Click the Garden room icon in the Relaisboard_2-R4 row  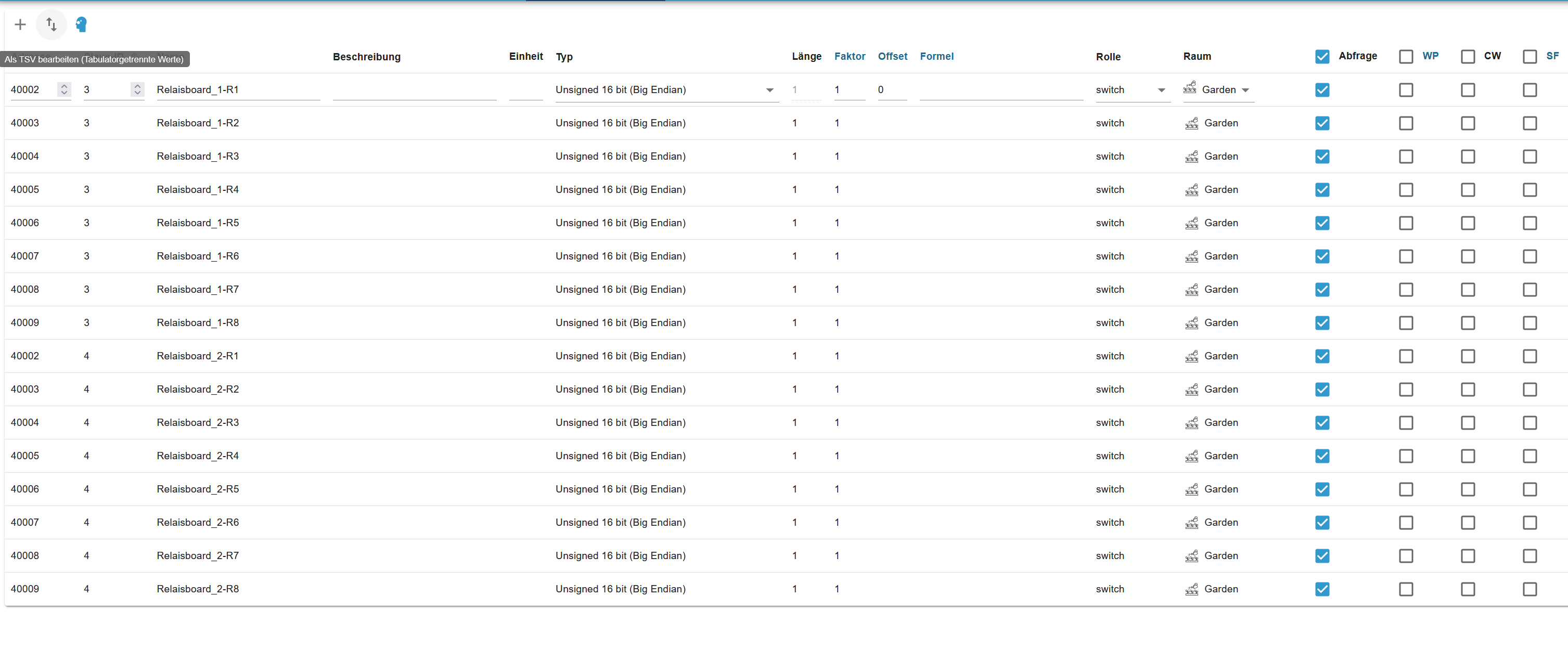pos(1191,456)
